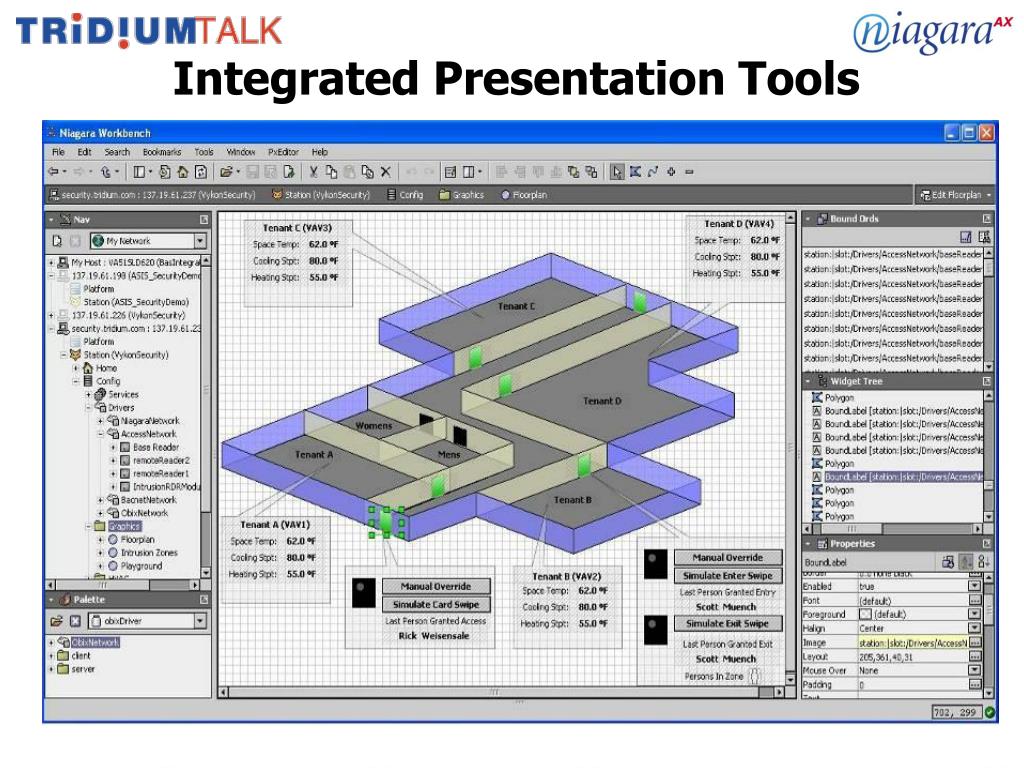
Task: Click the green status icon at bottom right
Action: (x=990, y=712)
